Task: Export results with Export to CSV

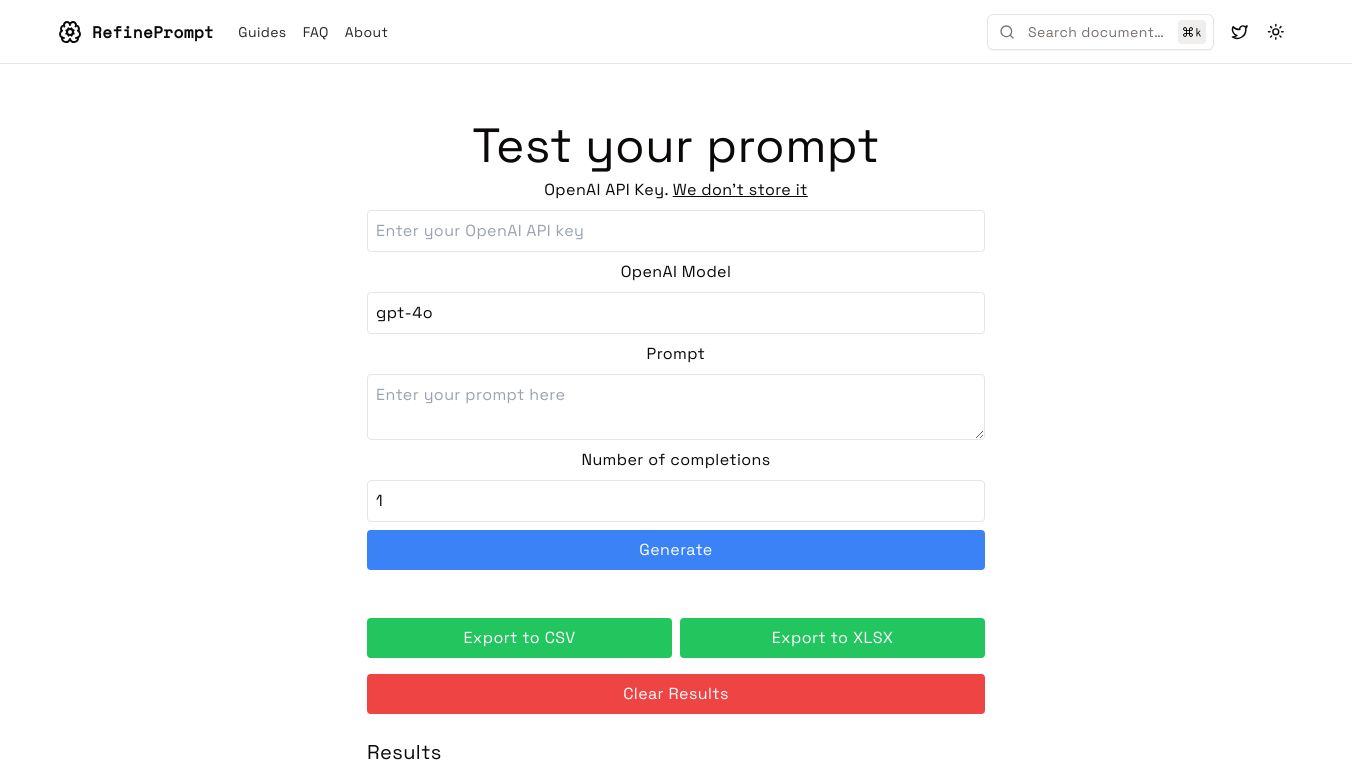Action: (x=519, y=638)
